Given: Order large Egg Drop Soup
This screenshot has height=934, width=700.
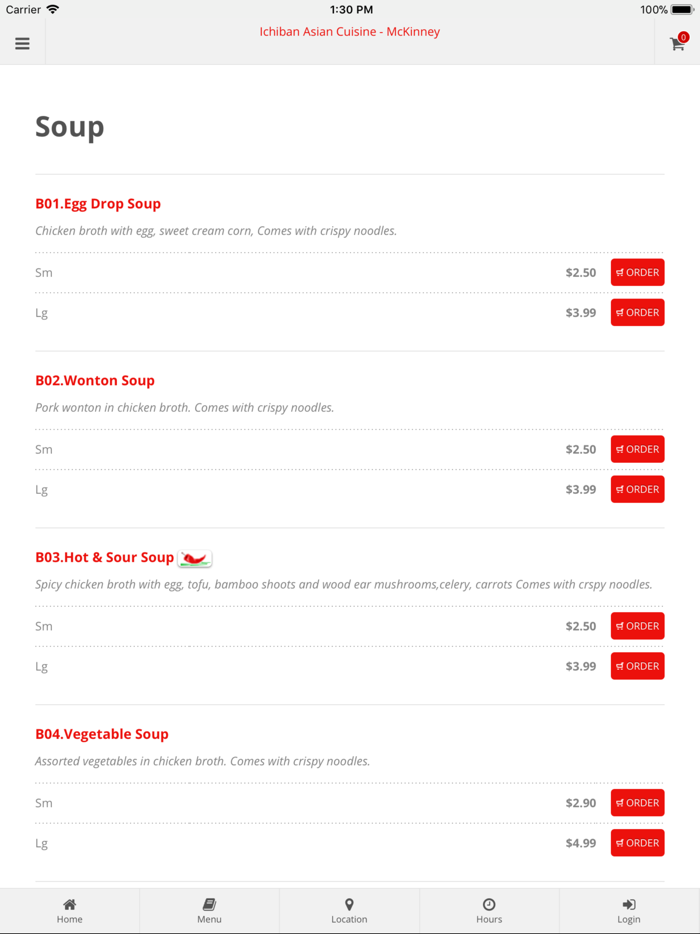Looking at the screenshot, I should pos(637,313).
